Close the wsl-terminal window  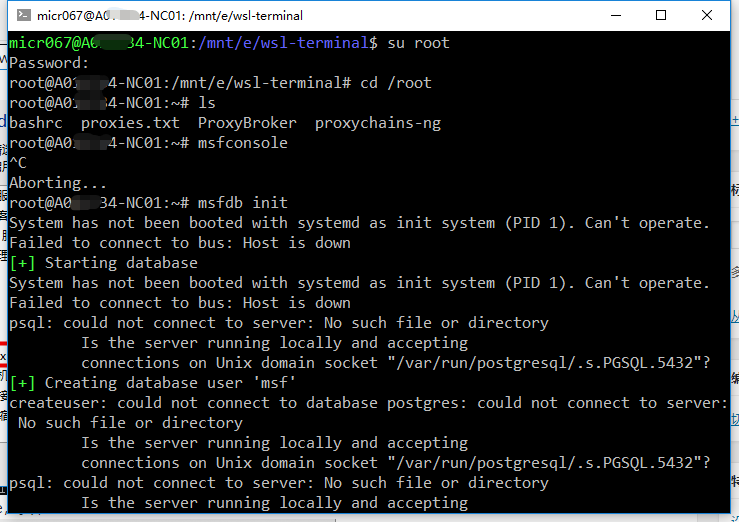706,16
